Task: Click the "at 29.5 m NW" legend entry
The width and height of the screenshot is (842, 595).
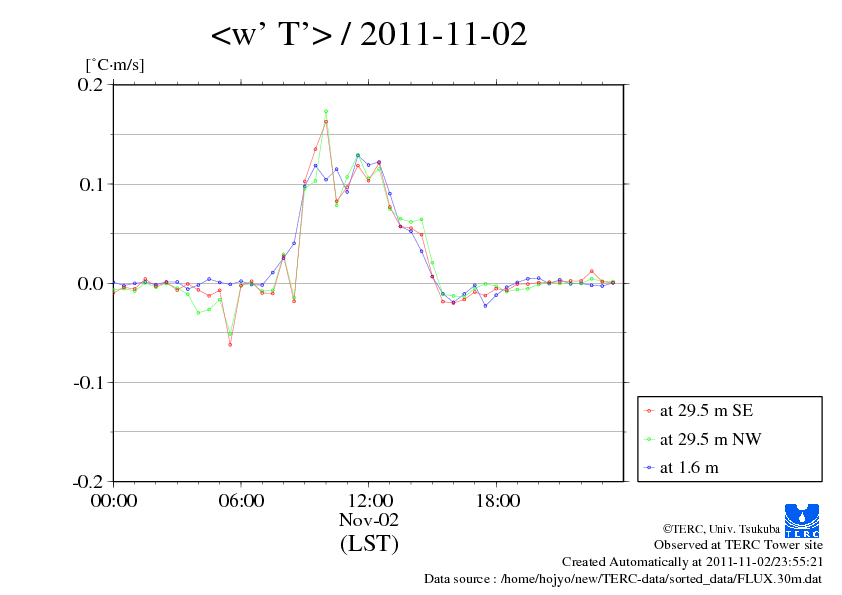Action: tap(710, 439)
